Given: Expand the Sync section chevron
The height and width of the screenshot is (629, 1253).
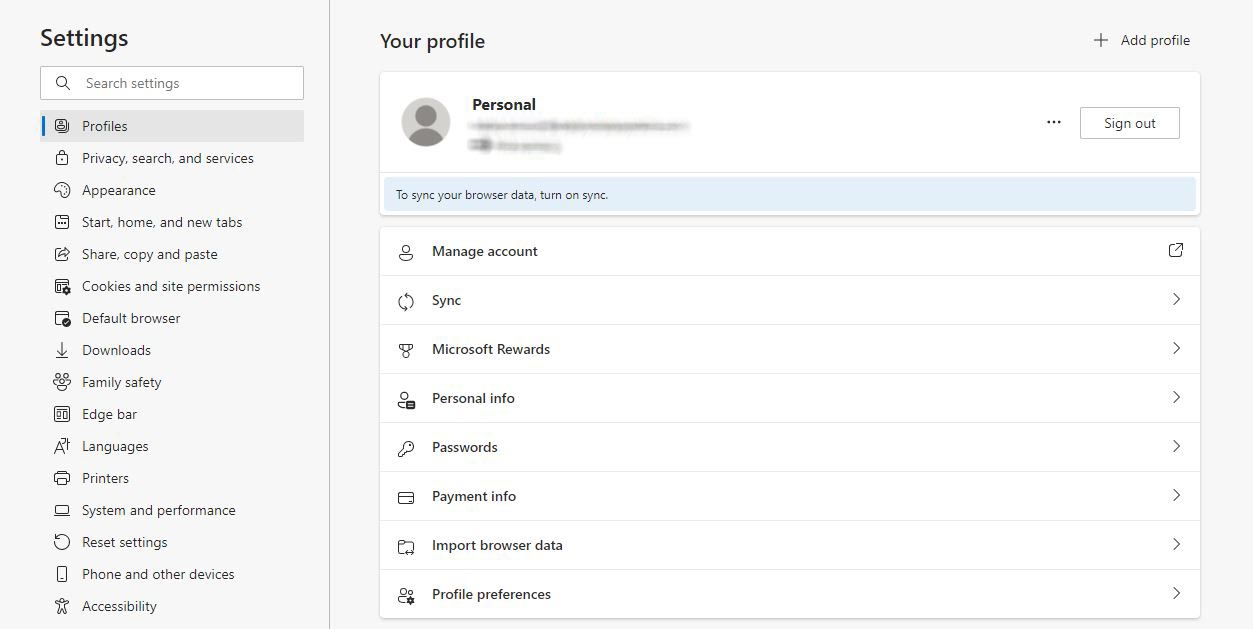Looking at the screenshot, I should [1176, 300].
